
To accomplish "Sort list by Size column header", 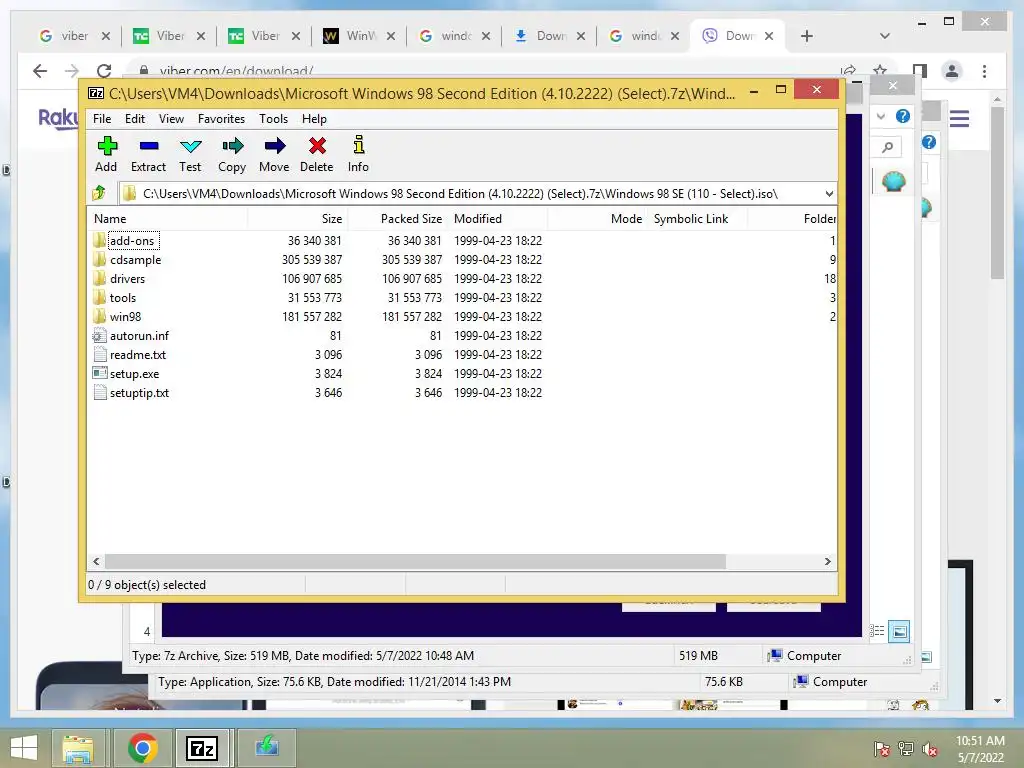I will [x=297, y=219].
